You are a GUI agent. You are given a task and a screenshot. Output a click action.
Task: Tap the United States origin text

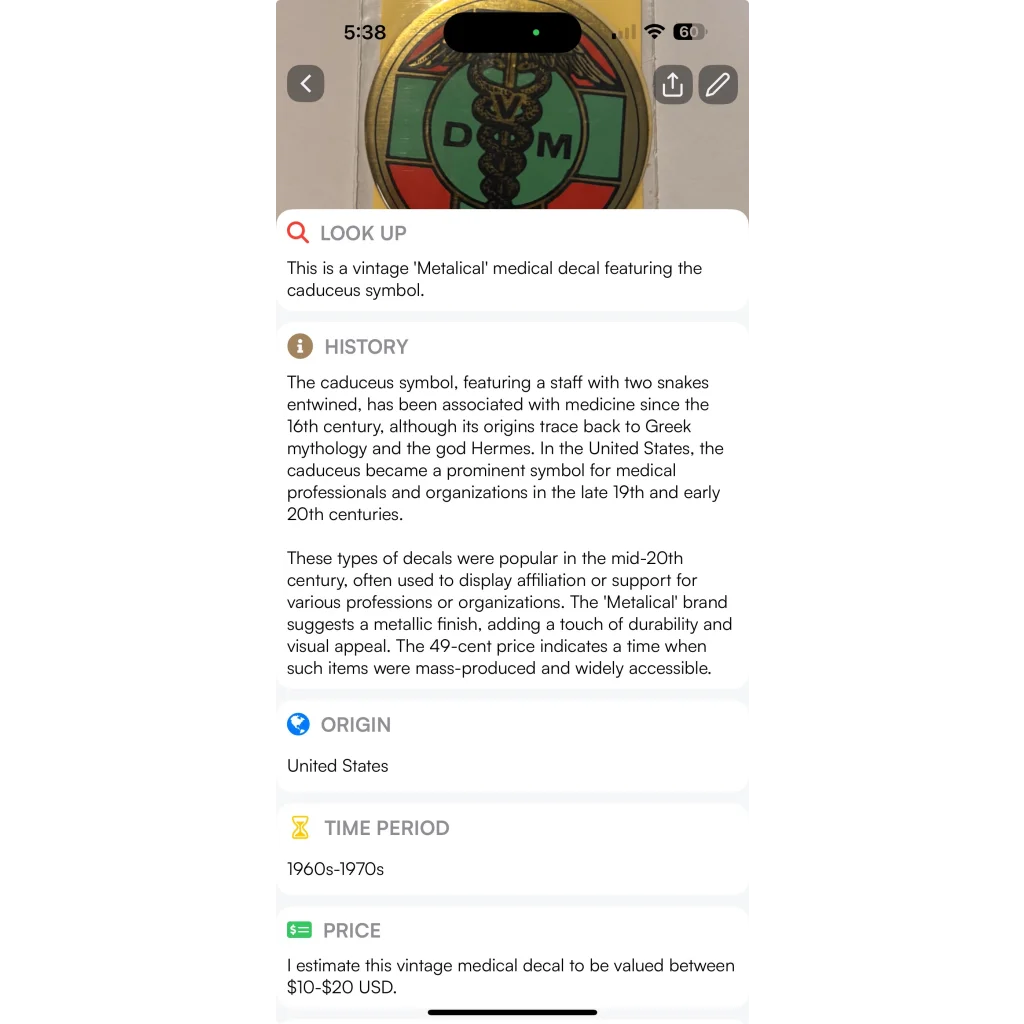[x=338, y=765]
